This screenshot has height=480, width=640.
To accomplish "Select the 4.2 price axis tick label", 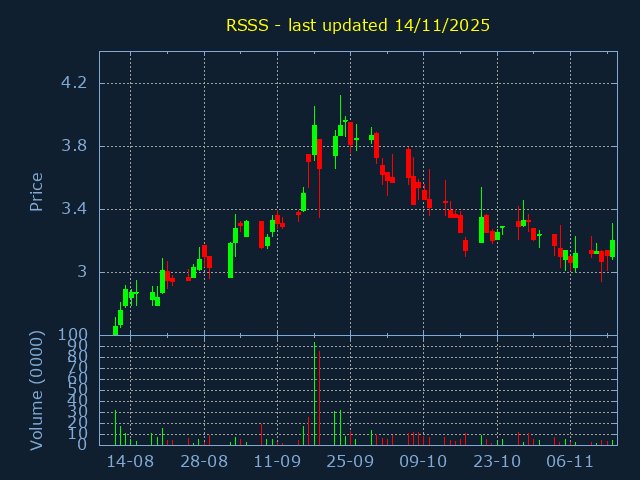I will pyautogui.click(x=74, y=83).
